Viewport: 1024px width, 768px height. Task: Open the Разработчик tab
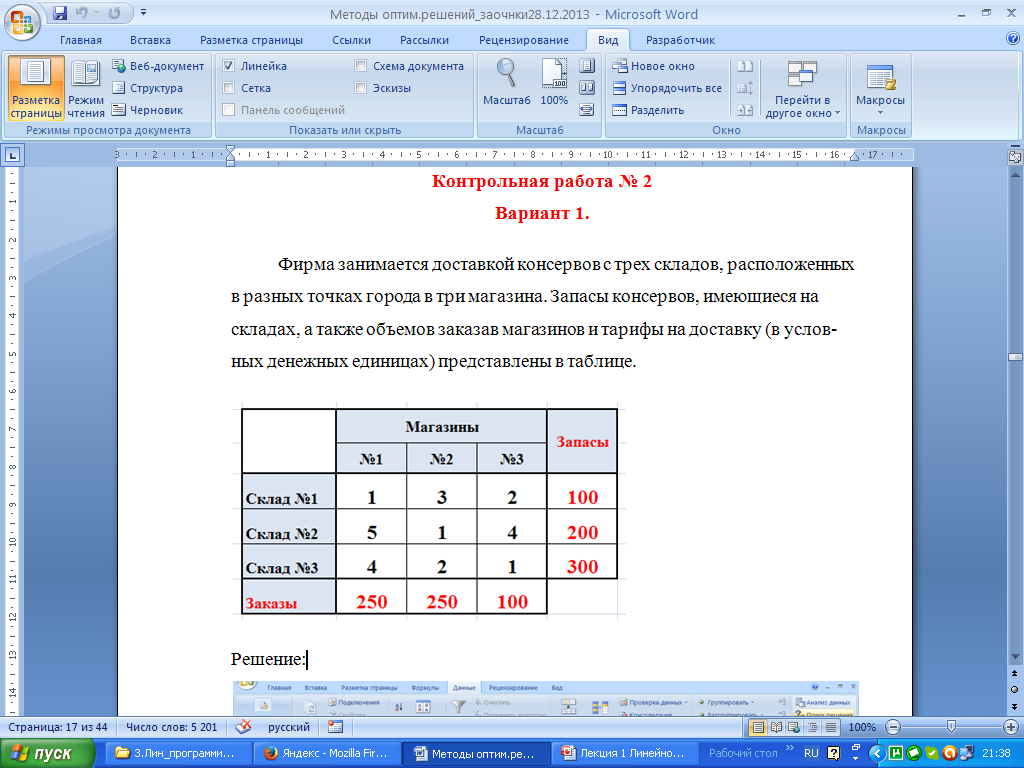[680, 40]
